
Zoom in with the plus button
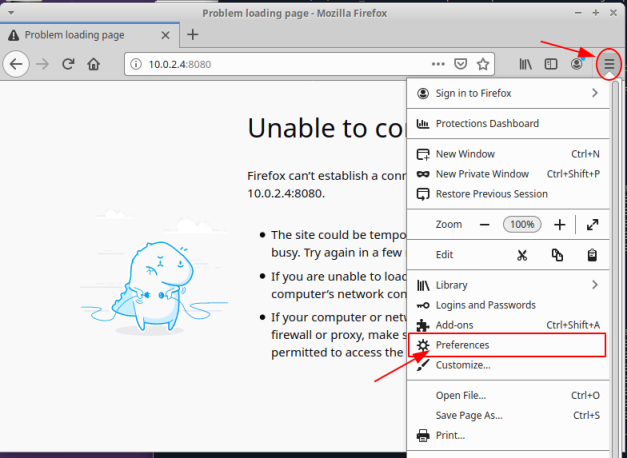(x=559, y=225)
